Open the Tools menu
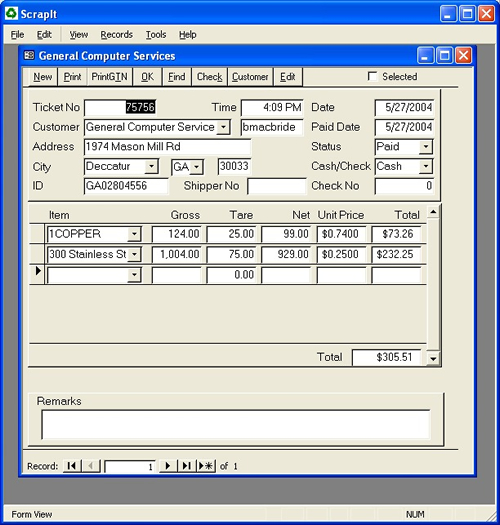The height and width of the screenshot is (525, 500). [x=156, y=34]
